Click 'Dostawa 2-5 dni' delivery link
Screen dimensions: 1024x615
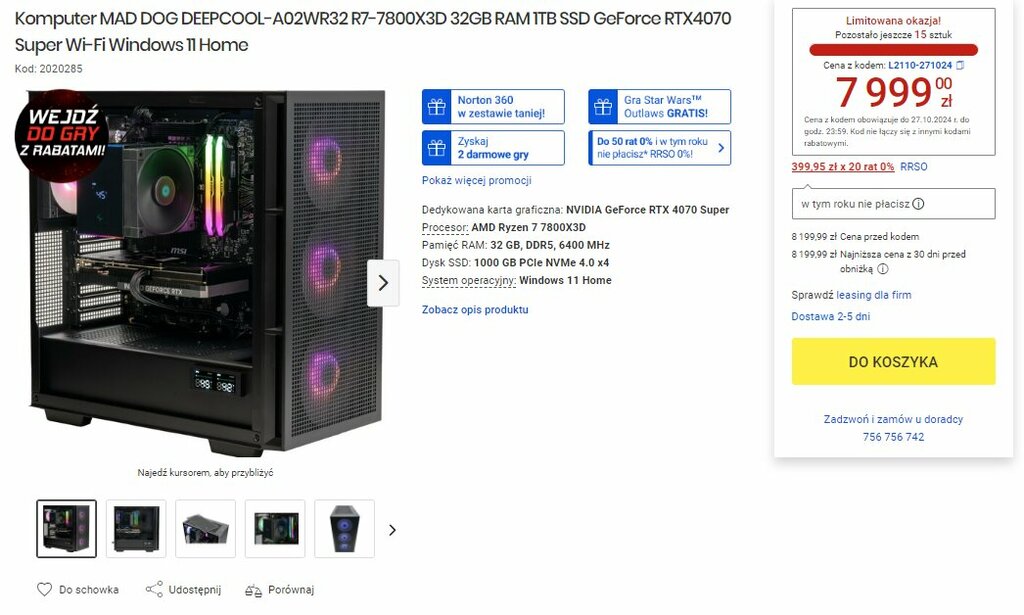(830, 316)
